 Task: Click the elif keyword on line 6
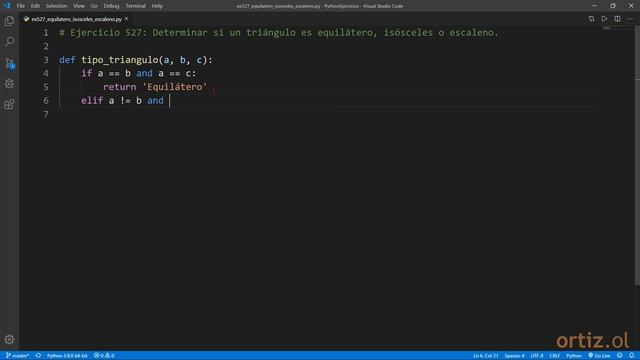[x=92, y=101]
